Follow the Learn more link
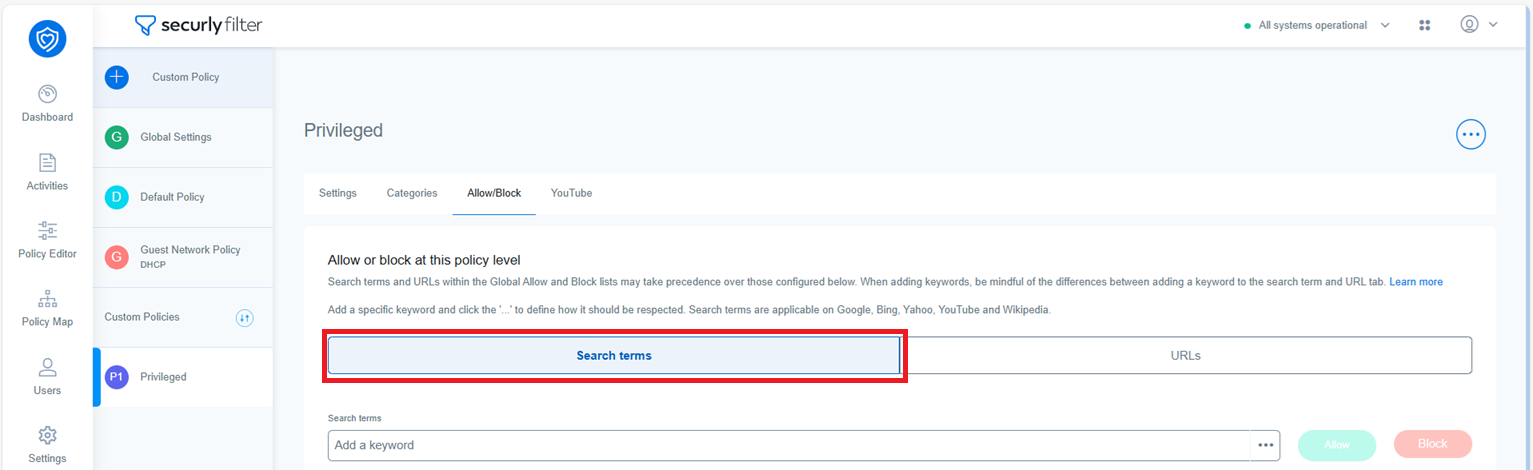Viewport: 1533px width, 470px height. tap(1416, 282)
